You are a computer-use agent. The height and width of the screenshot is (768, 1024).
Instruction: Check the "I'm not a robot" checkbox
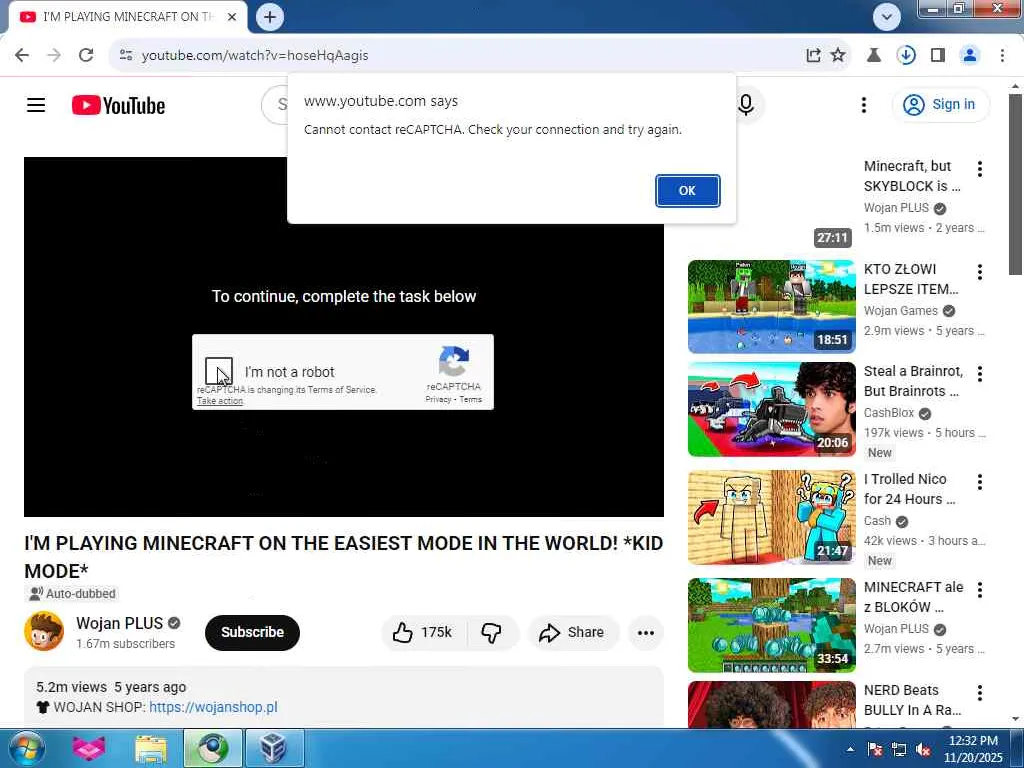tap(218, 371)
